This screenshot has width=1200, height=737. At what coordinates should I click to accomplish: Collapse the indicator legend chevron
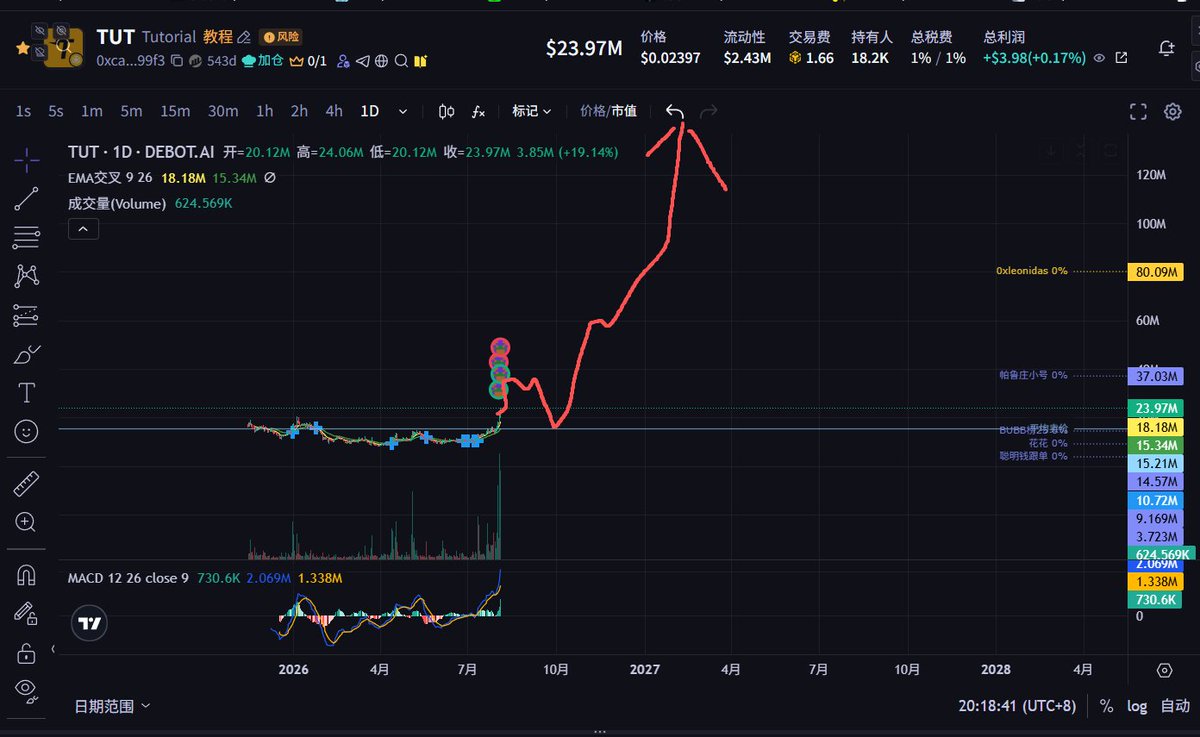83,229
